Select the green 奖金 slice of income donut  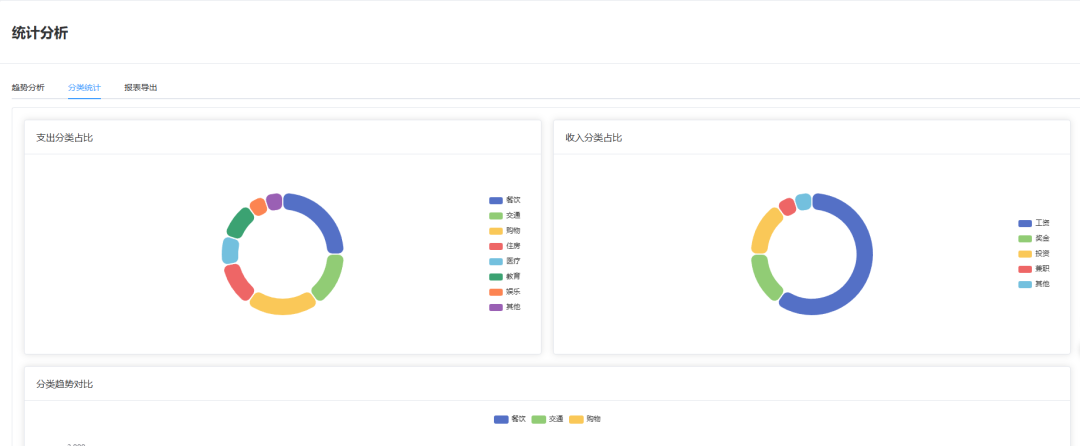tap(766, 277)
